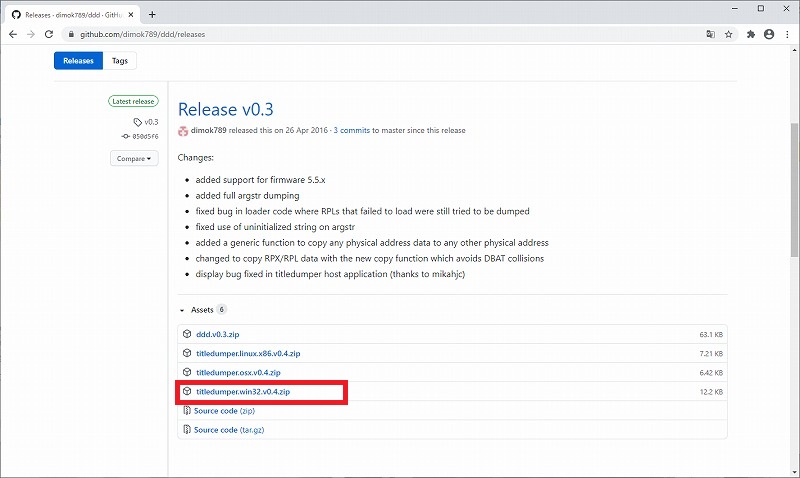The width and height of the screenshot is (800, 478).
Task: Click file icon beside Source code (tar.gz)
Action: pyautogui.click(x=187, y=430)
